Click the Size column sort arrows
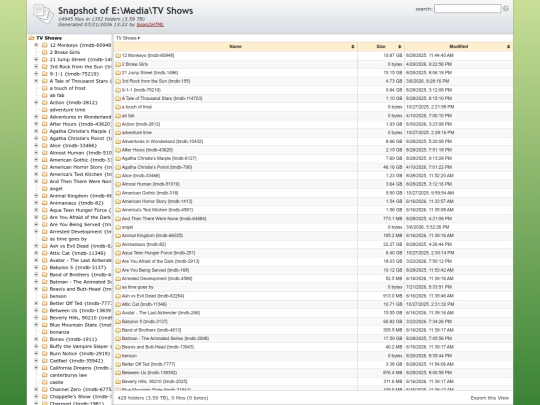The width and height of the screenshot is (540, 405). (x=399, y=46)
